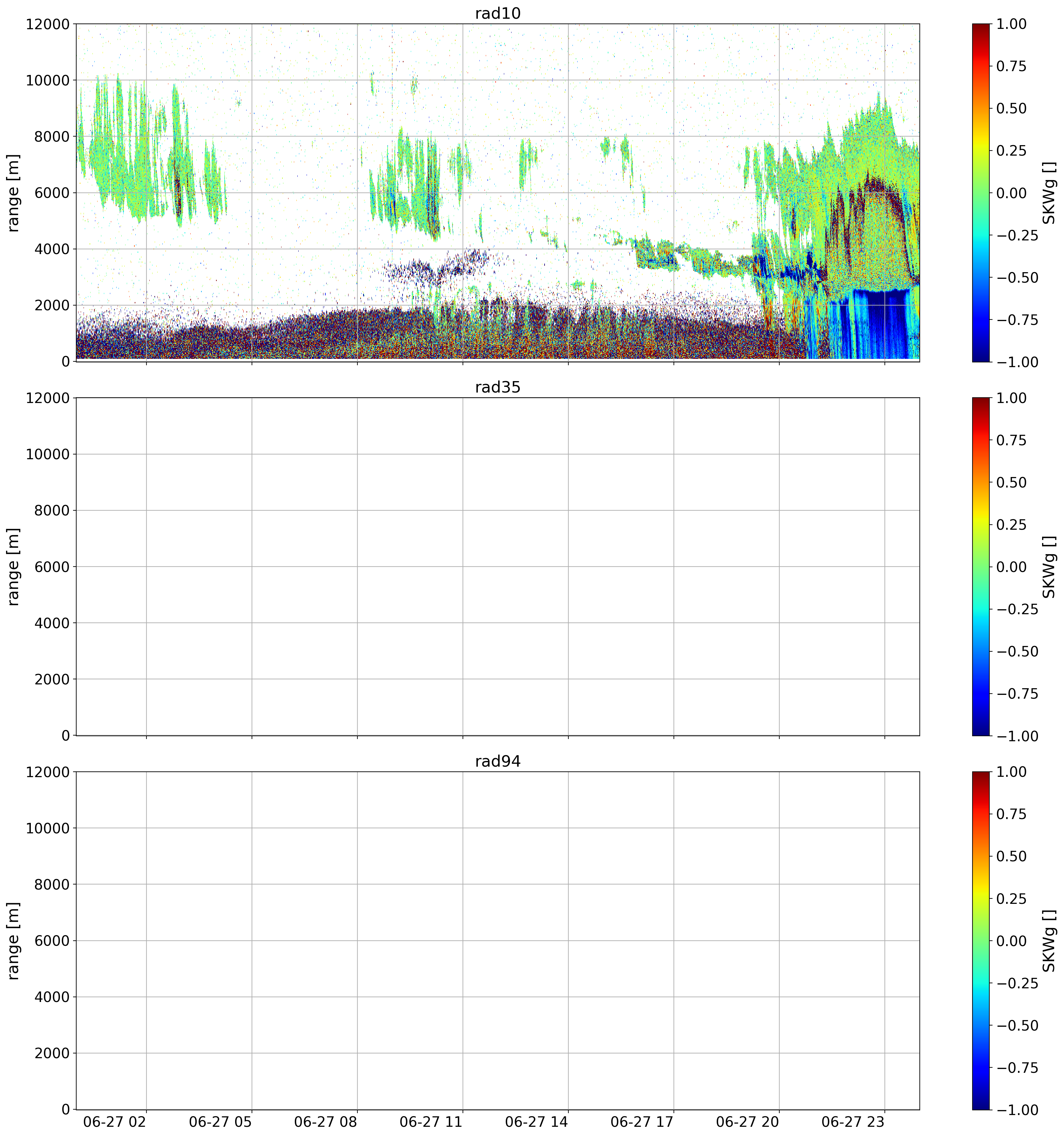Click the 8000 y-tick label on rad35
This screenshot has width=1064, height=1136.
click(52, 510)
